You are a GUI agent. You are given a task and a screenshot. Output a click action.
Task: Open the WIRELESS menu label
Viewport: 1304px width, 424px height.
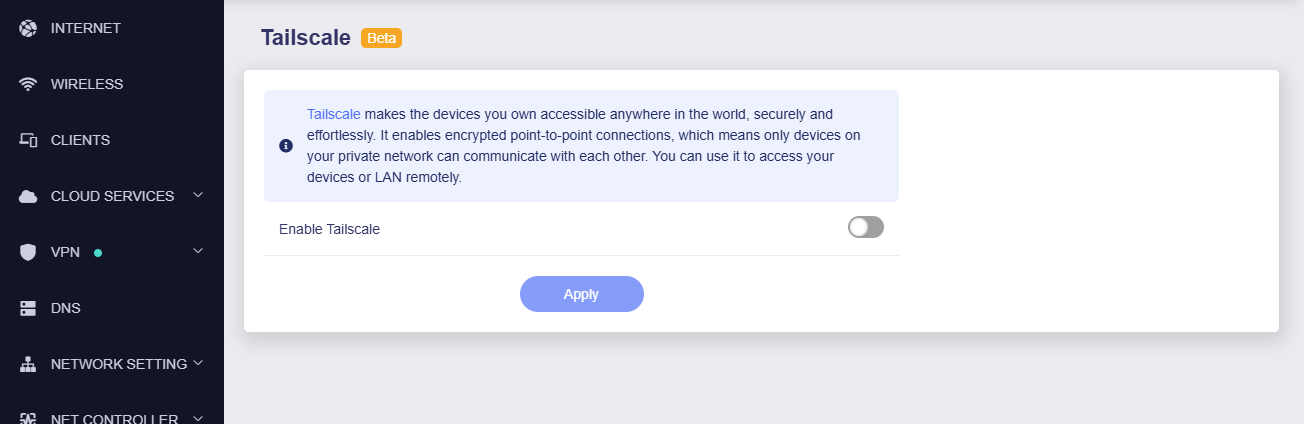(87, 84)
